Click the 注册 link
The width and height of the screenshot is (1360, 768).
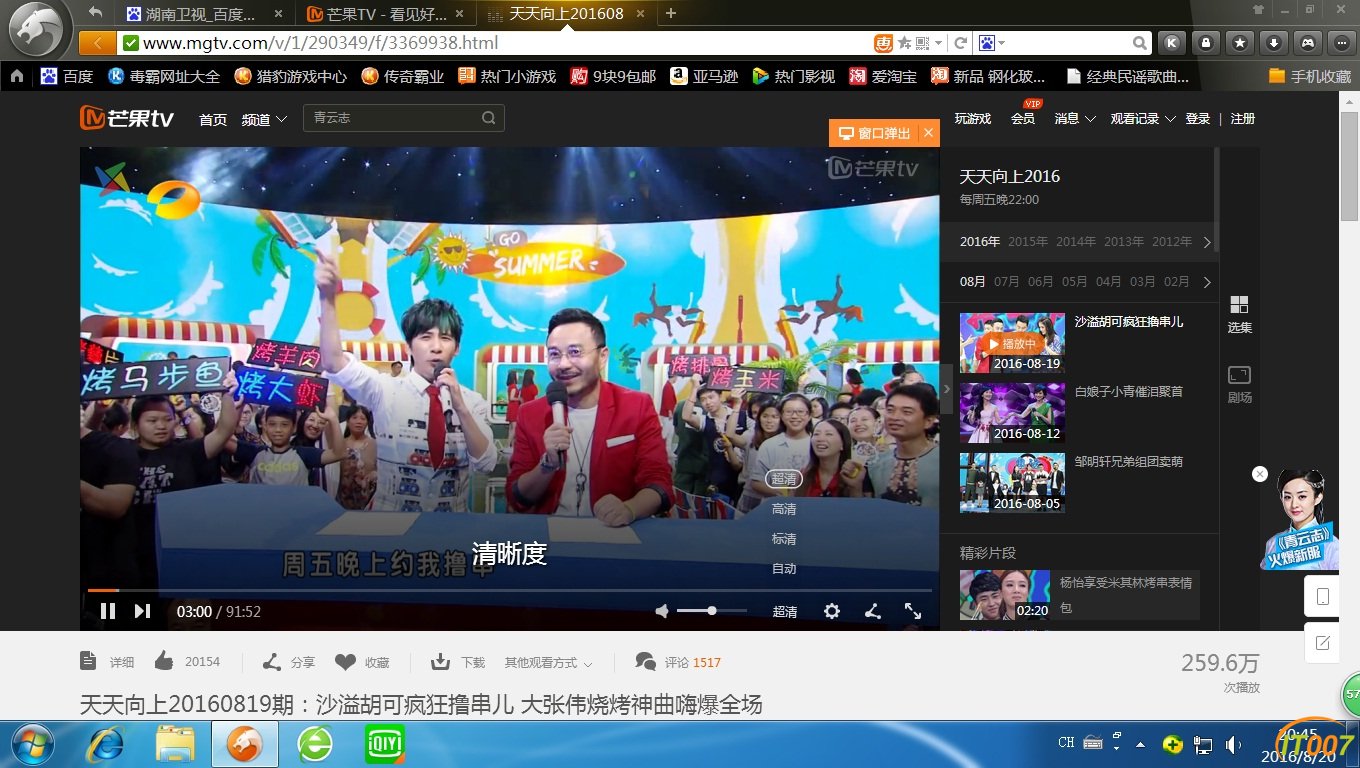pos(1243,119)
